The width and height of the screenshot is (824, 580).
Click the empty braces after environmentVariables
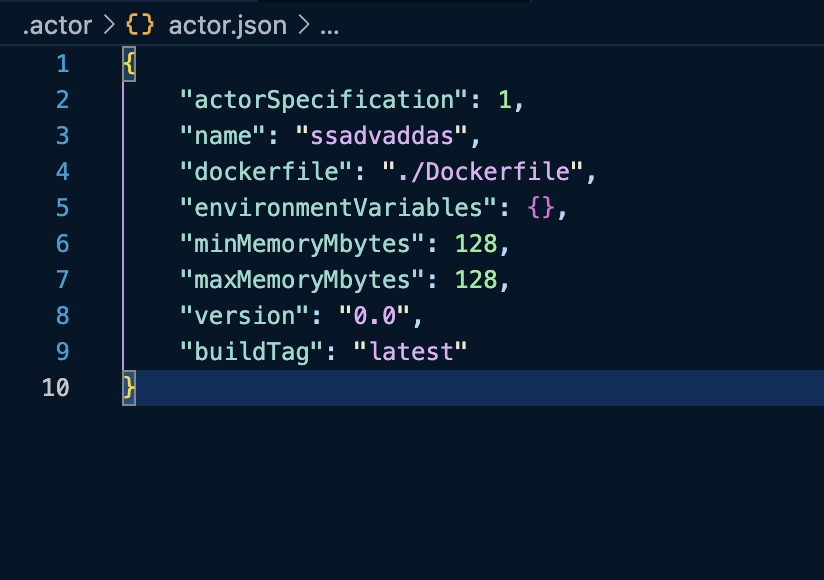click(541, 208)
